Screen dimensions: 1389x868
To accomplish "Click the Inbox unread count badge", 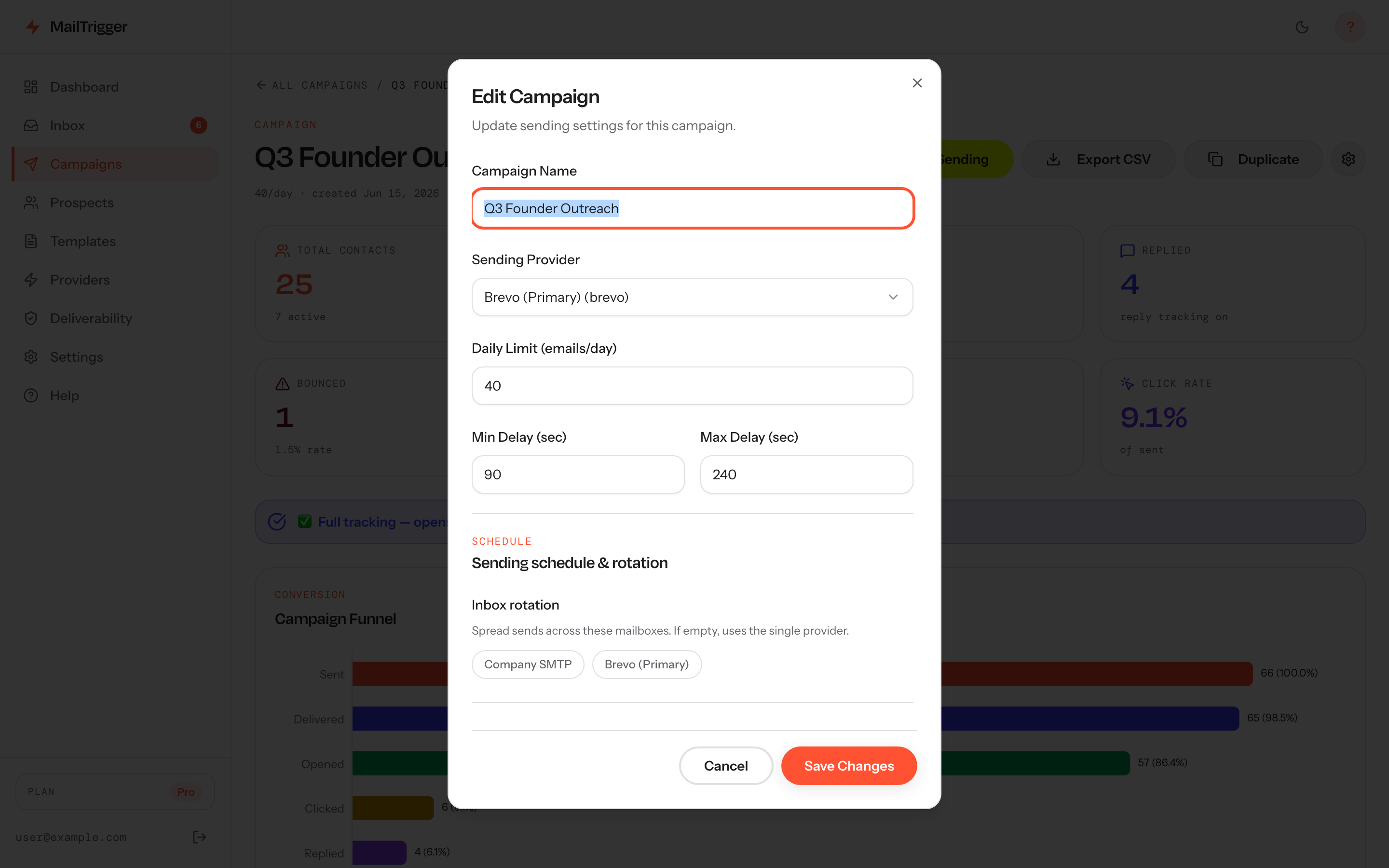I will point(198,125).
